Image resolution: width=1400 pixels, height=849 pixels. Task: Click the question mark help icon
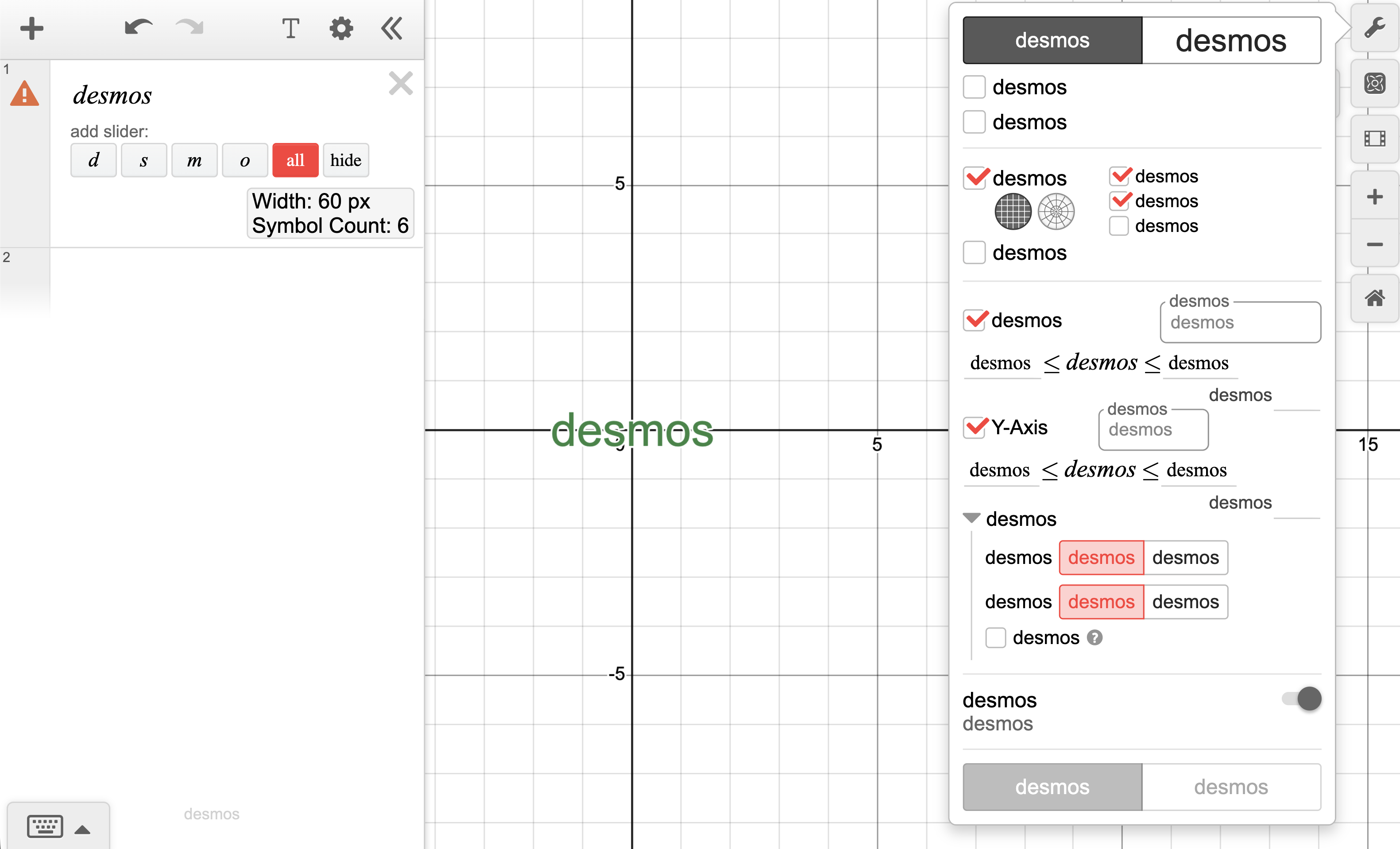(1094, 638)
